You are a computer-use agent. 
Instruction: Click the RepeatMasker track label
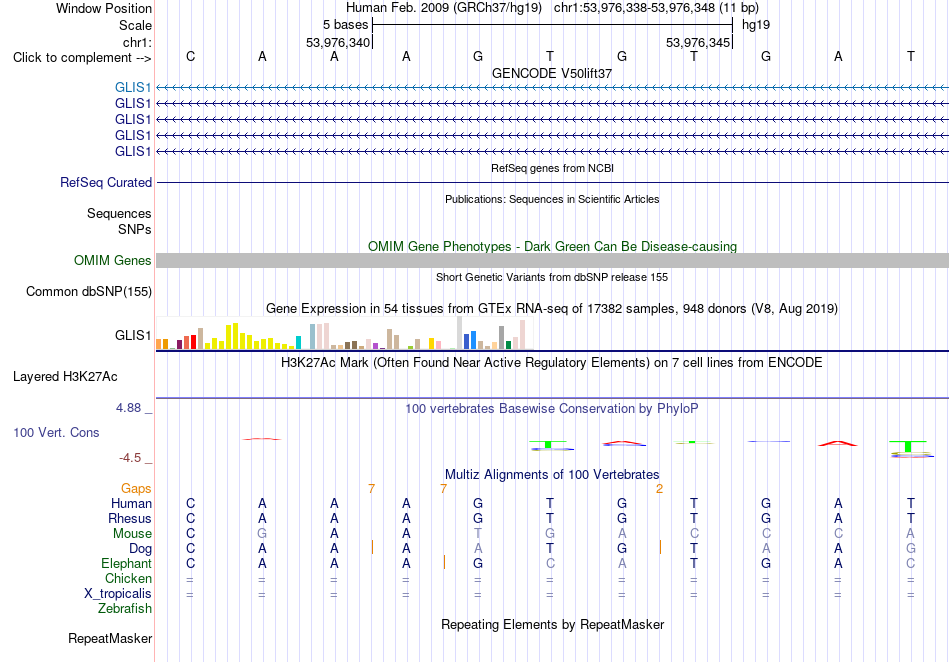[x=110, y=639]
